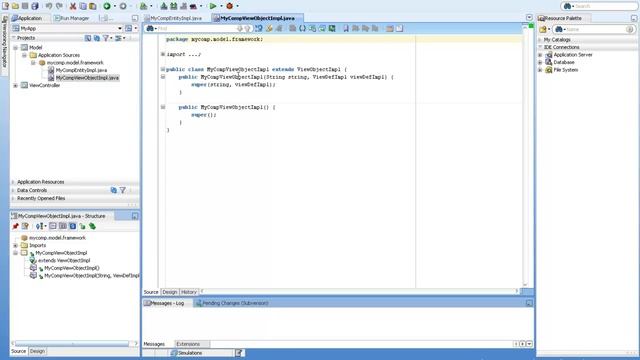
Task: Select MyCompEntityImpl.java in project tree
Action: click(81, 70)
